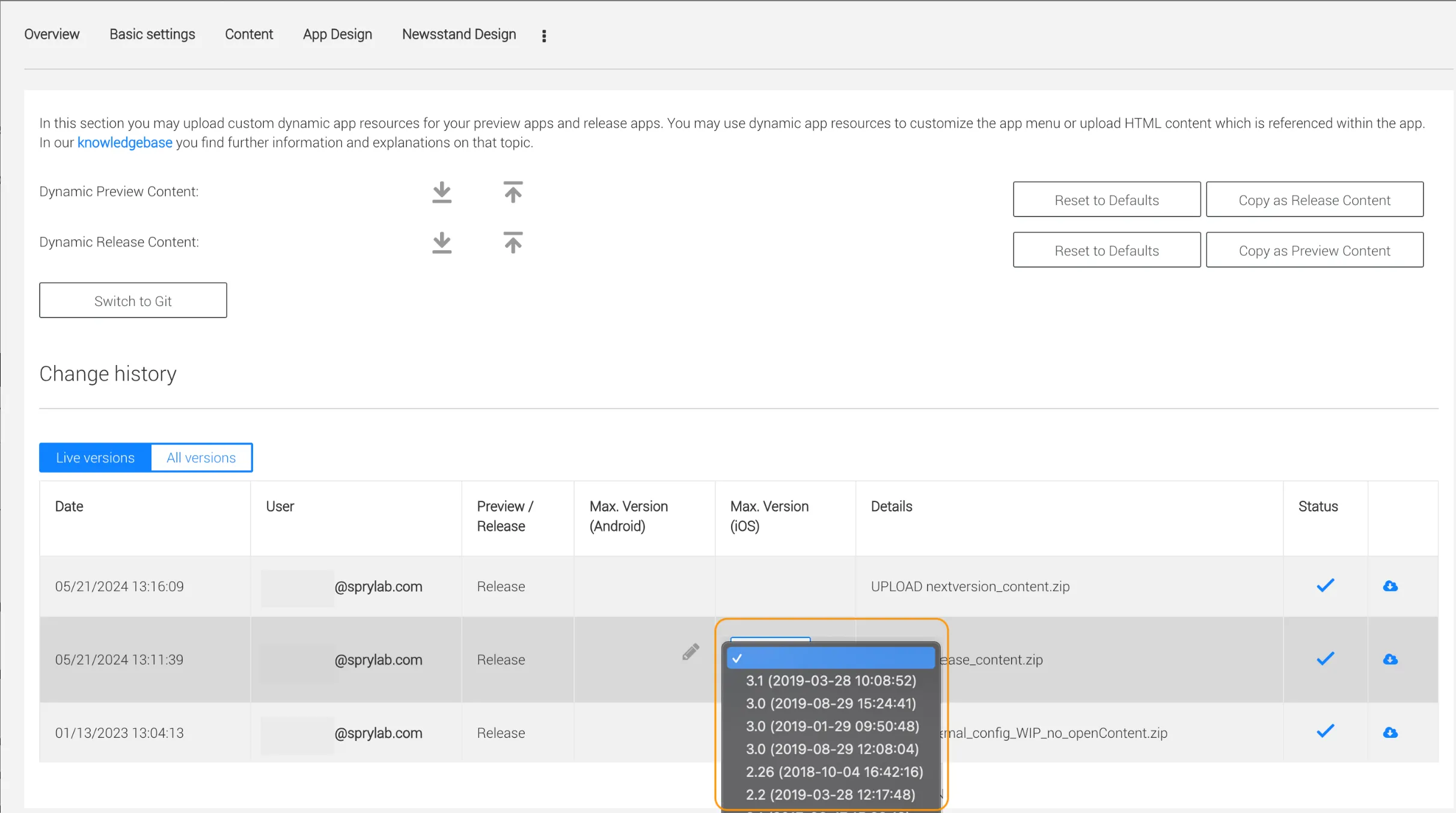
Task: Click Copy as Preview Content button
Action: [x=1314, y=250]
